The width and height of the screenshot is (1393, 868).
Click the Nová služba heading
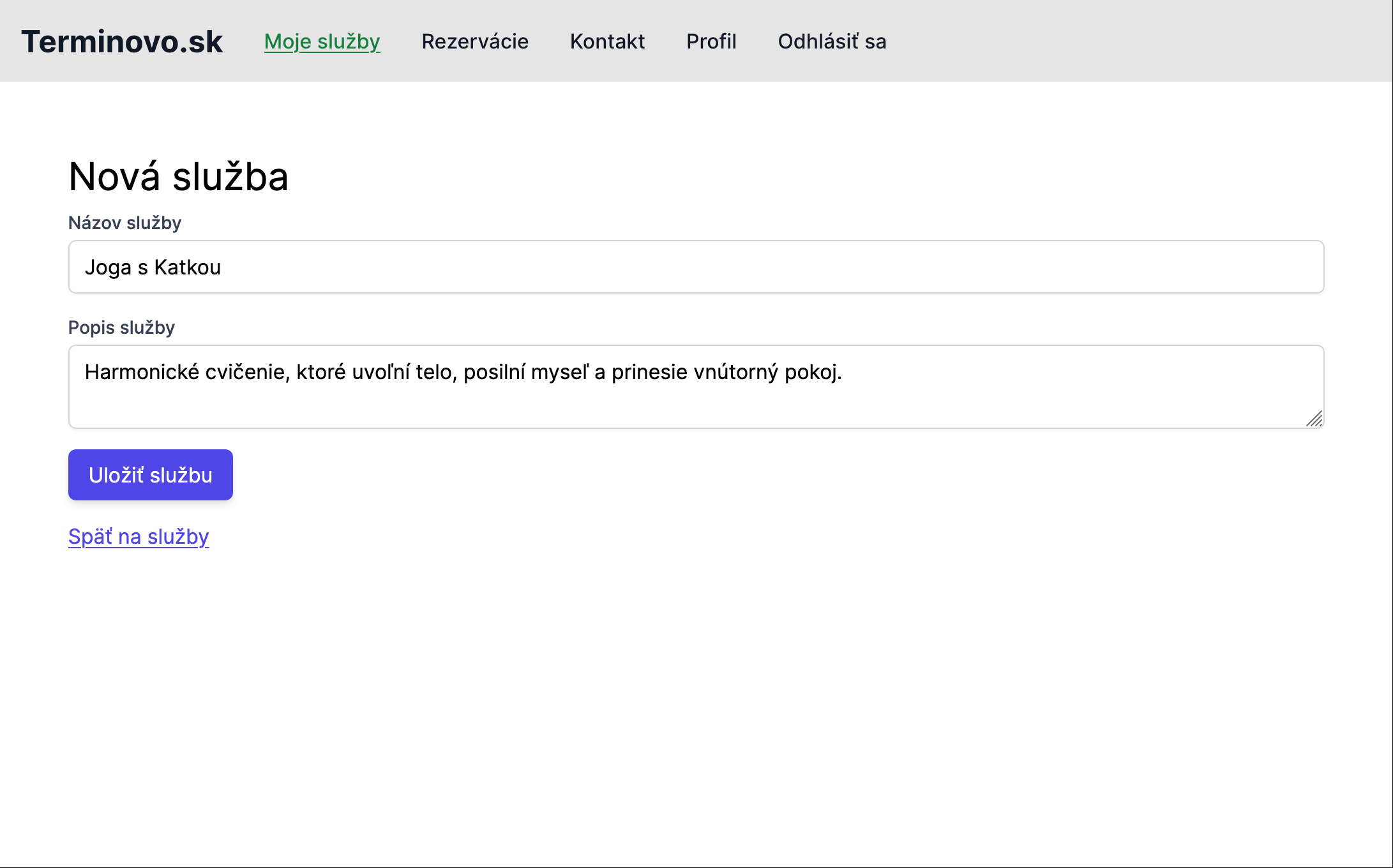[178, 177]
